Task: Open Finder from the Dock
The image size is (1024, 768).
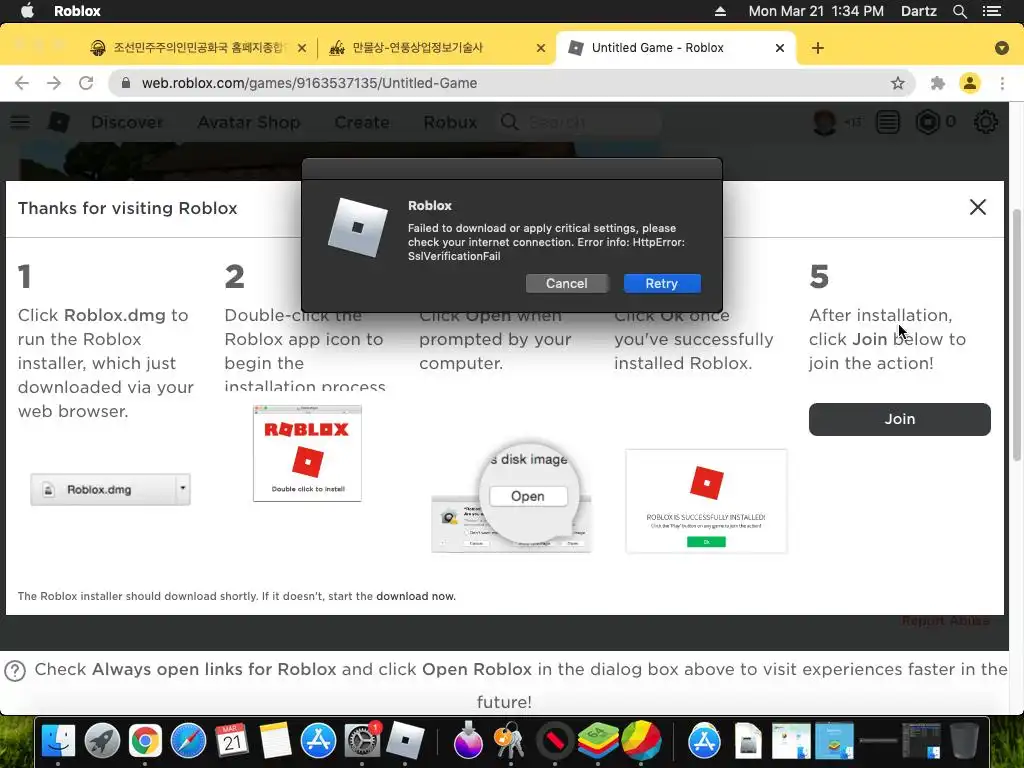Action: [58, 741]
